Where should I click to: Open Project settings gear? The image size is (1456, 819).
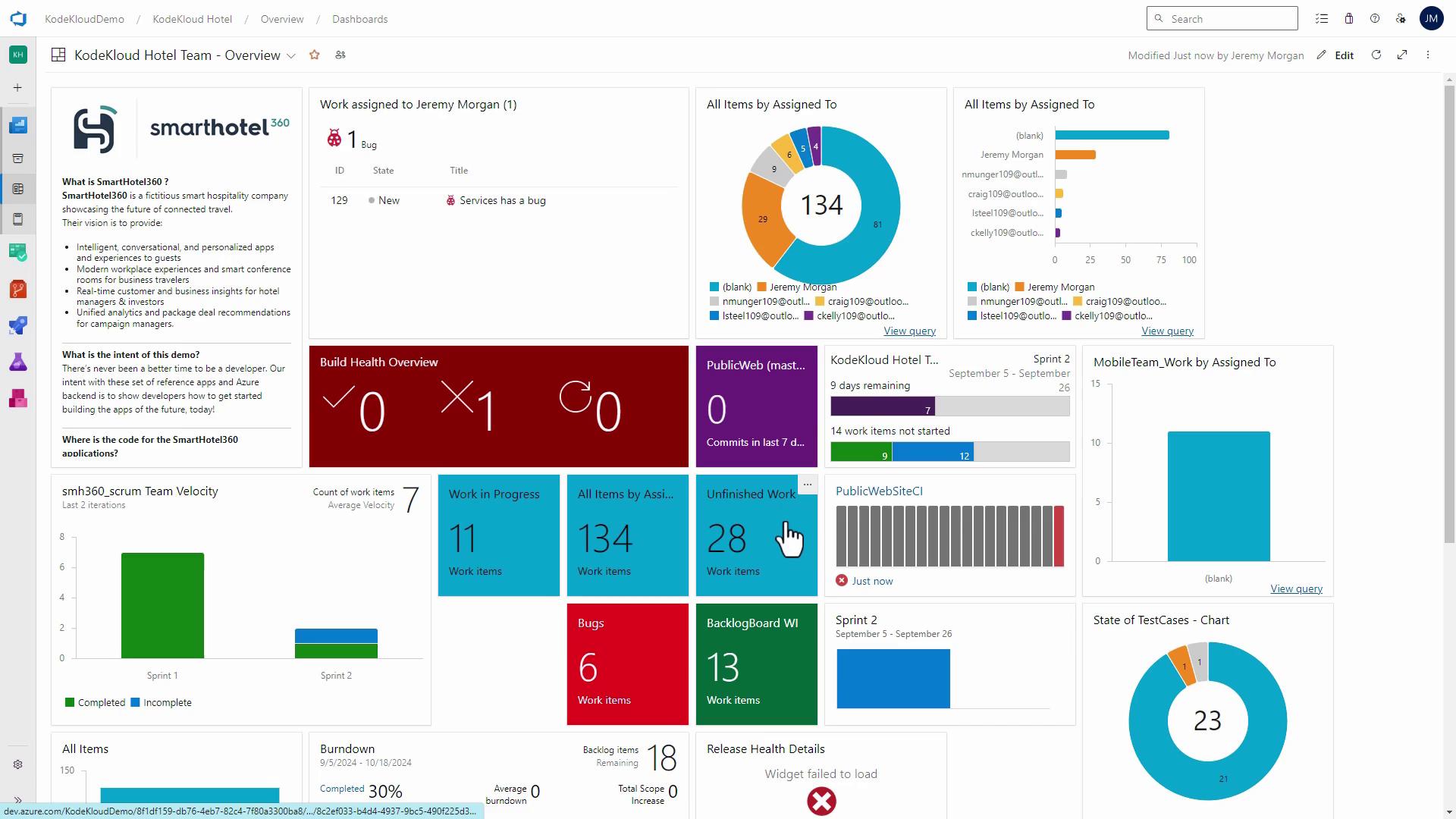(x=18, y=764)
